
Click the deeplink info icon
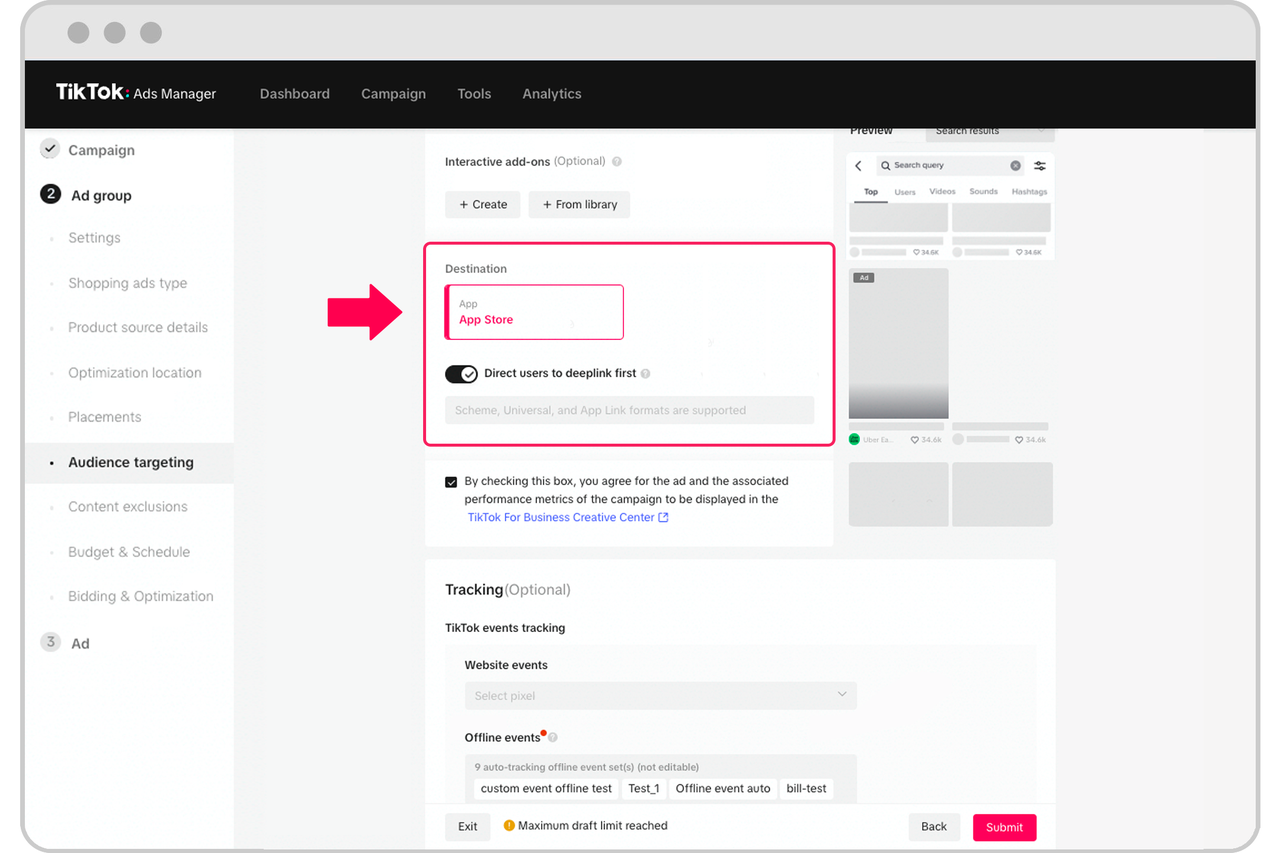coord(645,374)
